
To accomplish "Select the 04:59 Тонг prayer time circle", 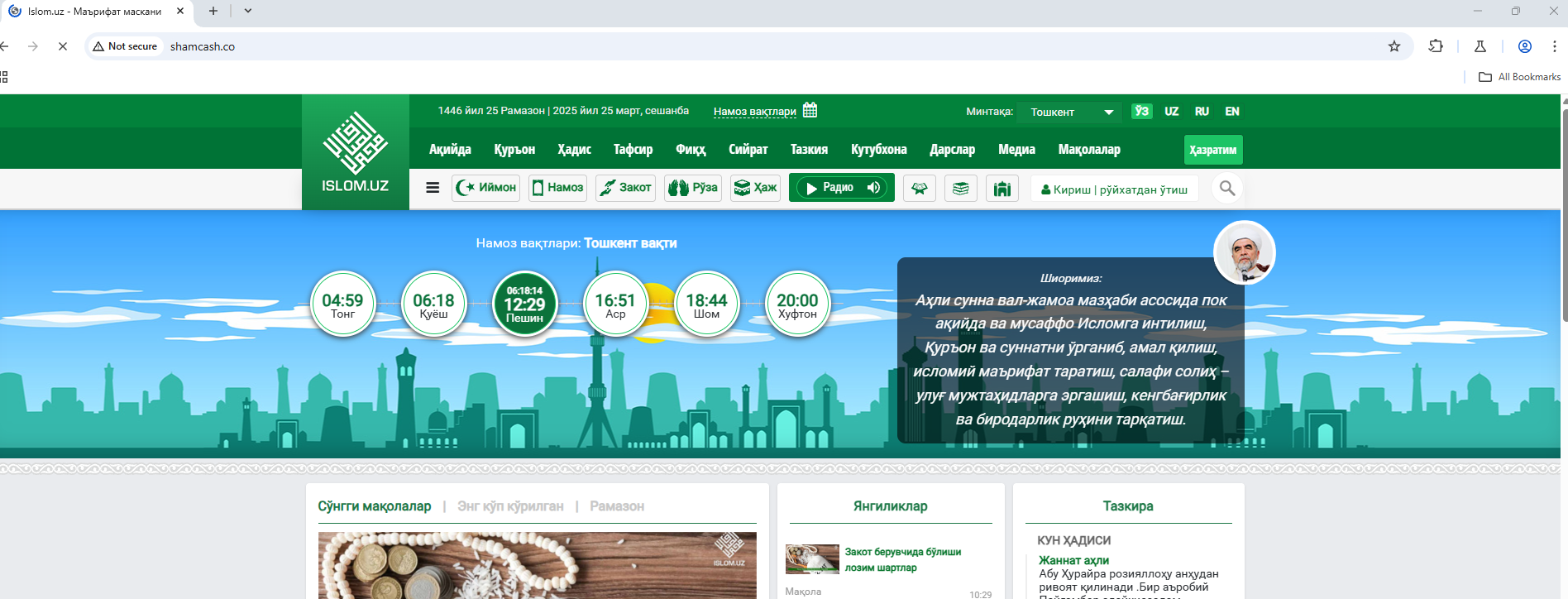I will pyautogui.click(x=342, y=304).
